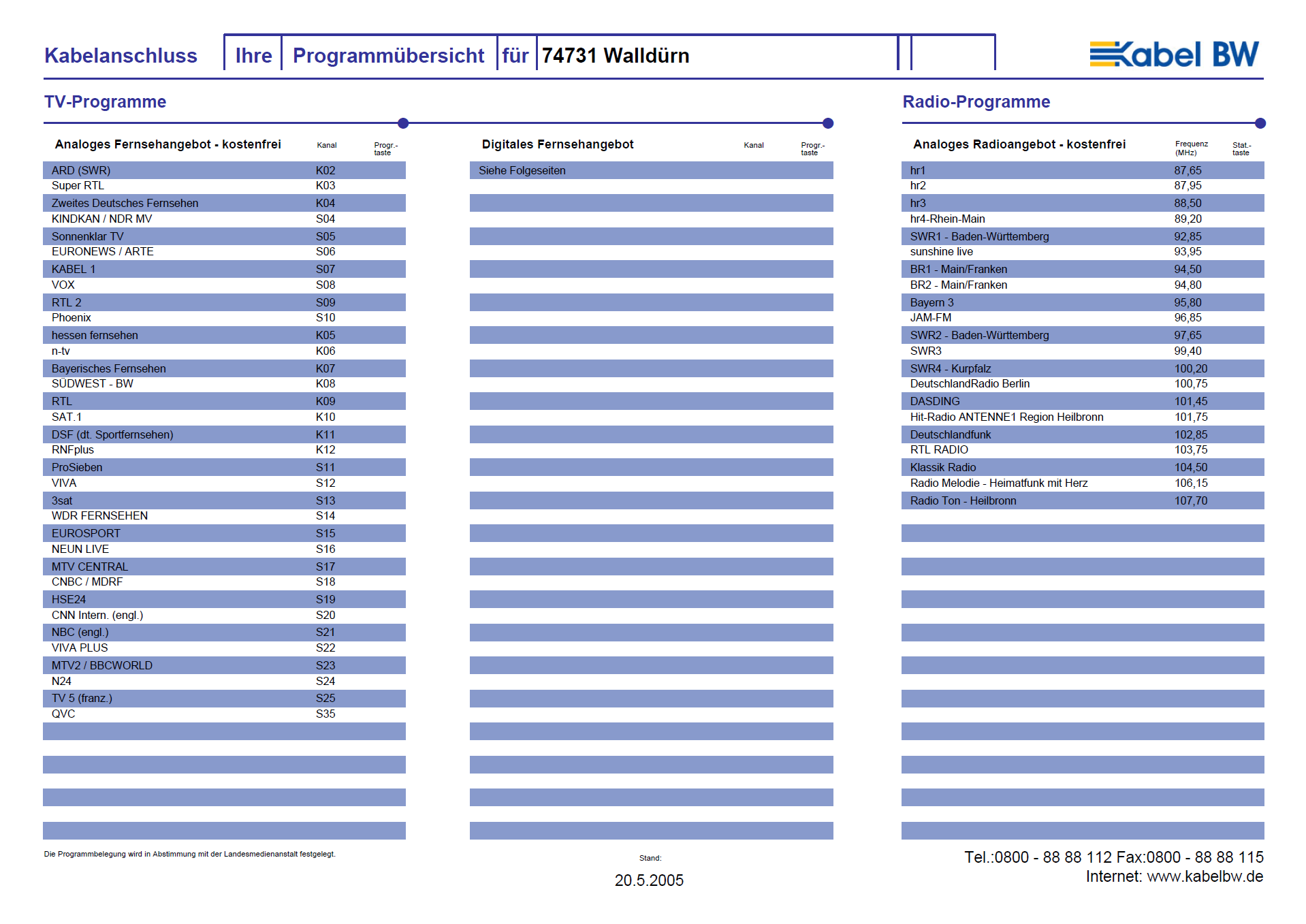Click the Siehe Folgeseiten entry
1306x924 pixels.
coord(522,170)
